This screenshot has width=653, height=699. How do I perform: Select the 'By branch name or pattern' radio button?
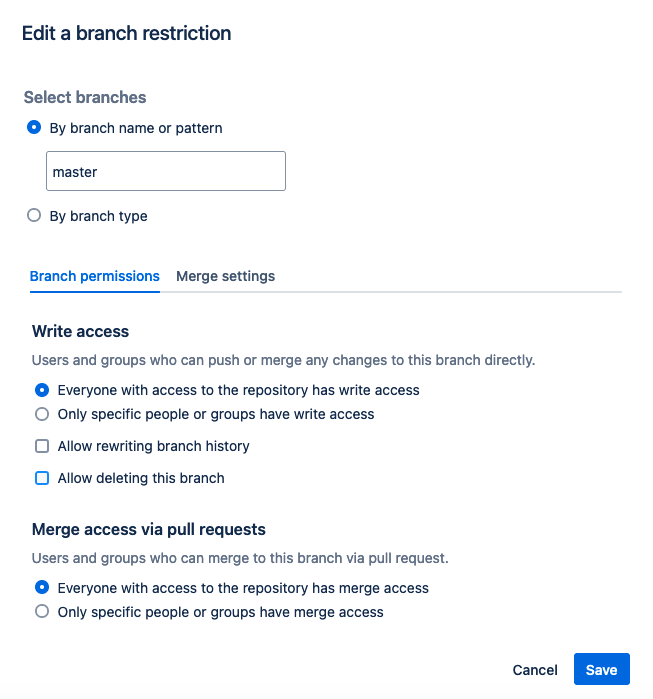[34, 127]
